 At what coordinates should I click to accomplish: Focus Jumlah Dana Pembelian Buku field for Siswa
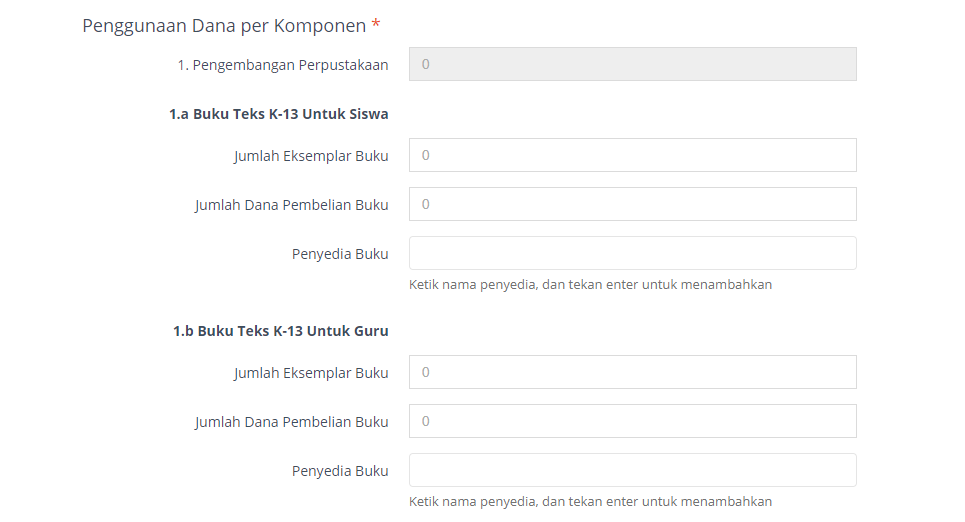[x=633, y=204]
